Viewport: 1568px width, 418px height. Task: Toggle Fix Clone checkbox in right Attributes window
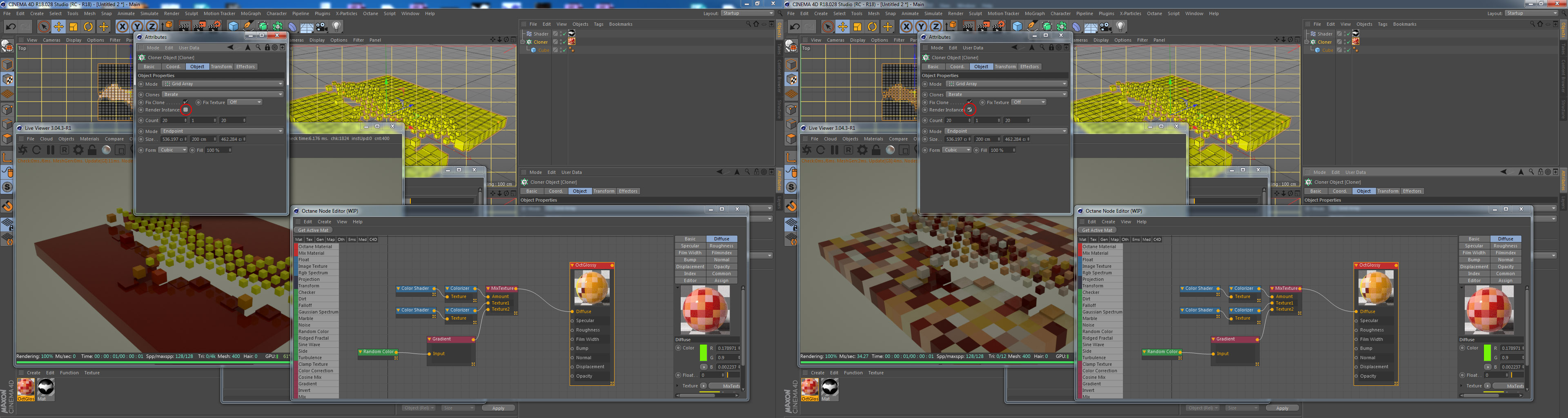970,102
